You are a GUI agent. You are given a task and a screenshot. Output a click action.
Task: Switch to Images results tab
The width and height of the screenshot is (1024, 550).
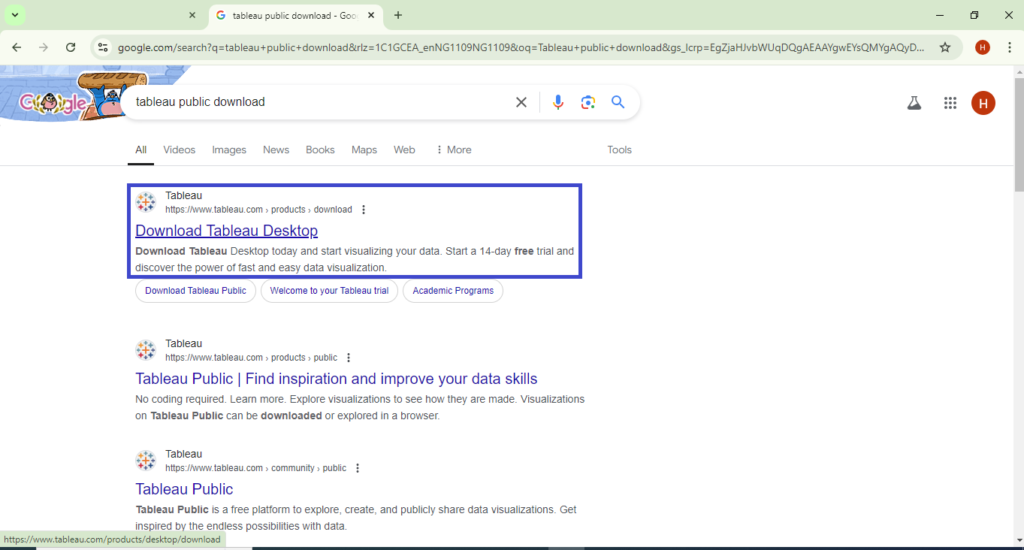click(x=229, y=150)
